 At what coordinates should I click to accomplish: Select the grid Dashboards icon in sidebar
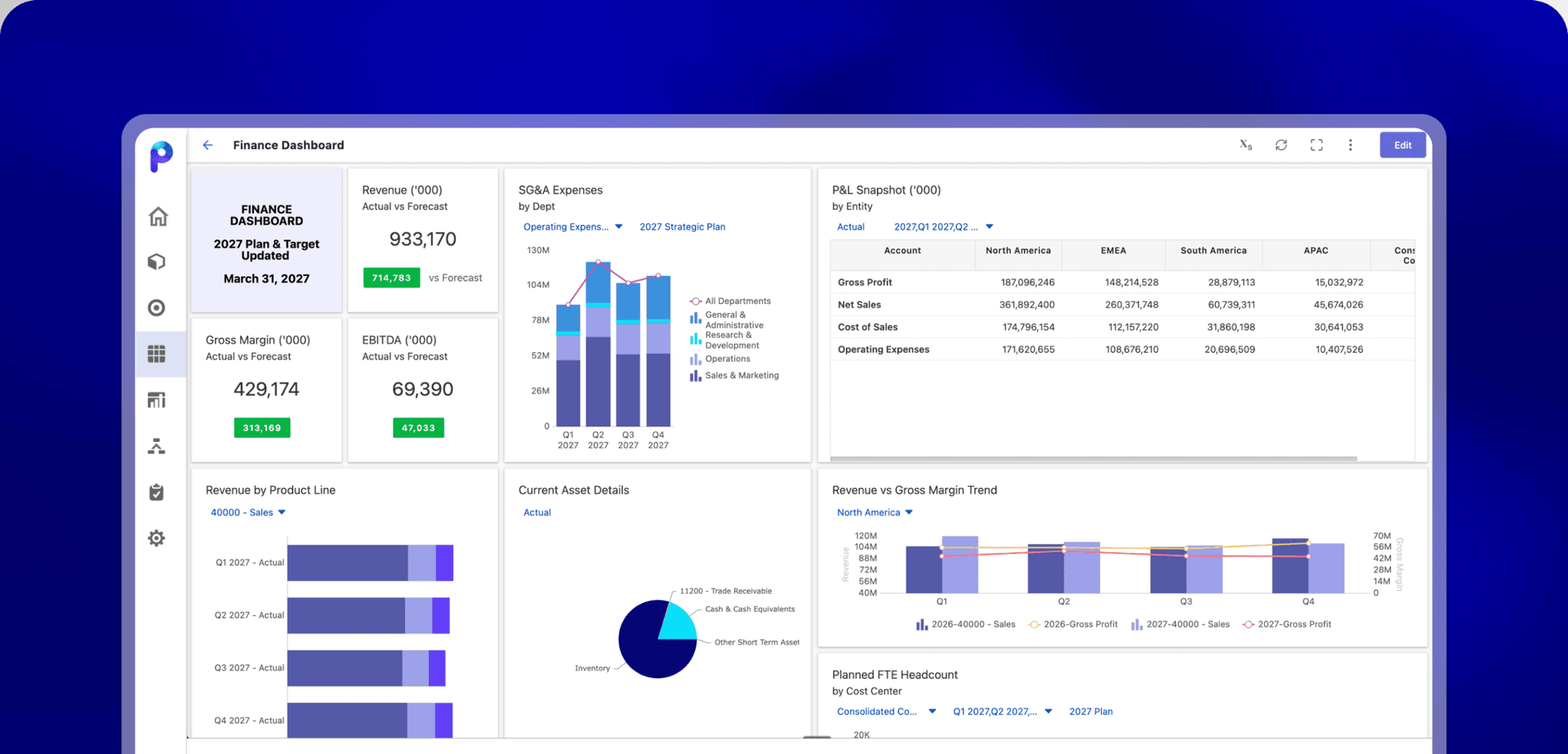click(157, 354)
